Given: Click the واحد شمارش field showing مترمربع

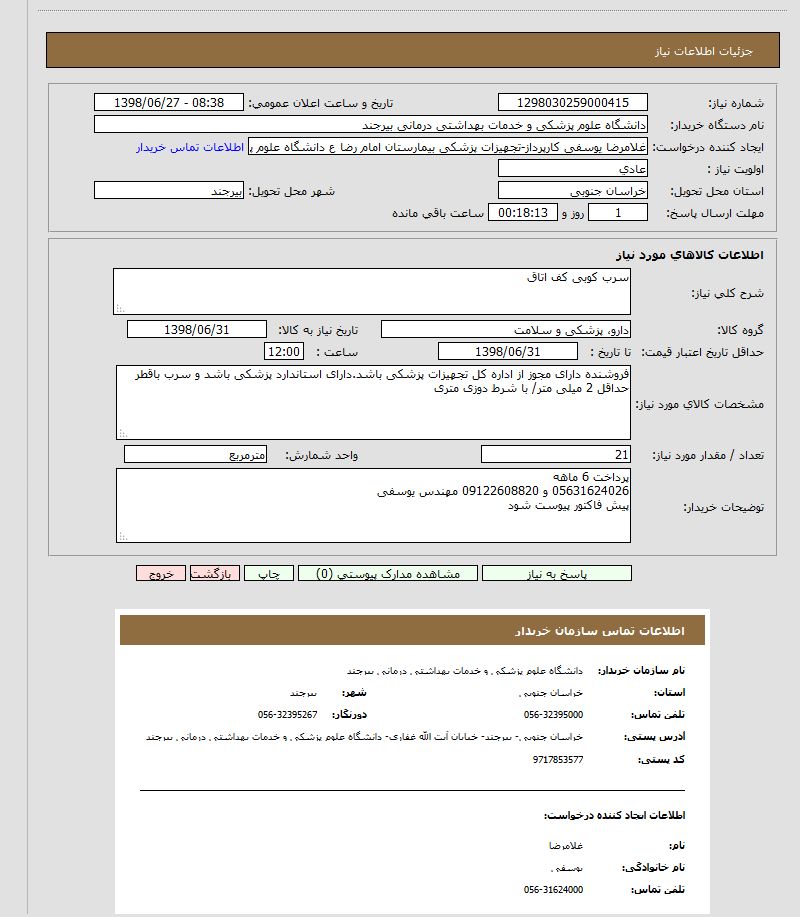Looking at the screenshot, I should point(196,455).
